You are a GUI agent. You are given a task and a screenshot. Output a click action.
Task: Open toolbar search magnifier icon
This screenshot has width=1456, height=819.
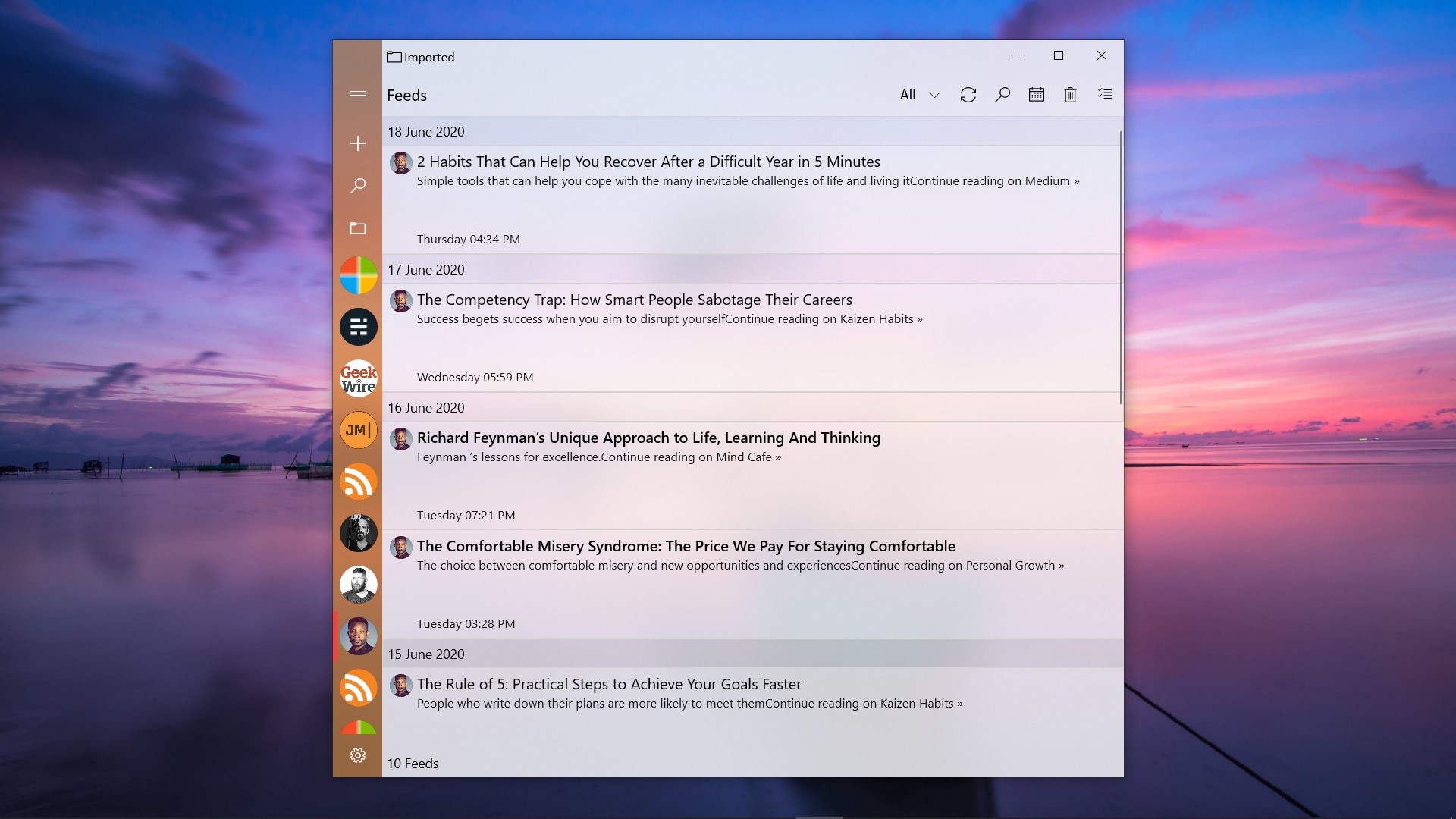tap(1002, 95)
